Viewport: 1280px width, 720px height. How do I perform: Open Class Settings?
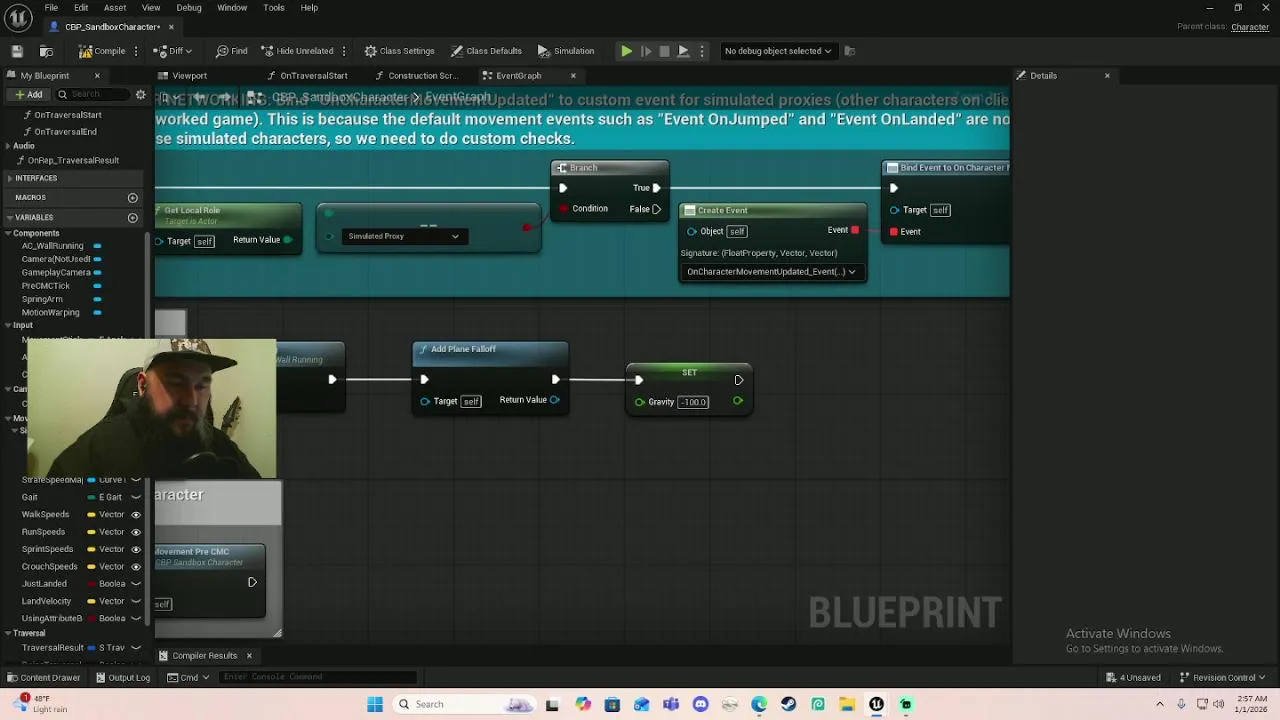399,51
